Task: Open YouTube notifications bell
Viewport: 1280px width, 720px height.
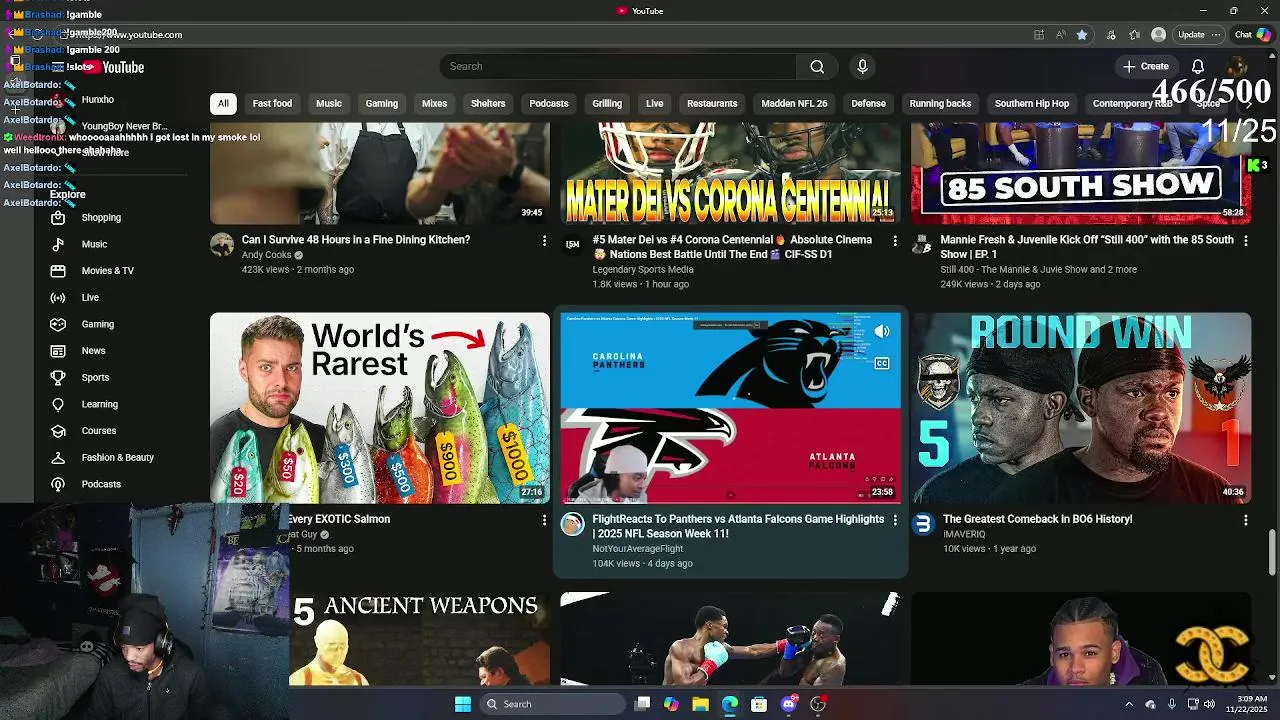Action: click(1197, 66)
